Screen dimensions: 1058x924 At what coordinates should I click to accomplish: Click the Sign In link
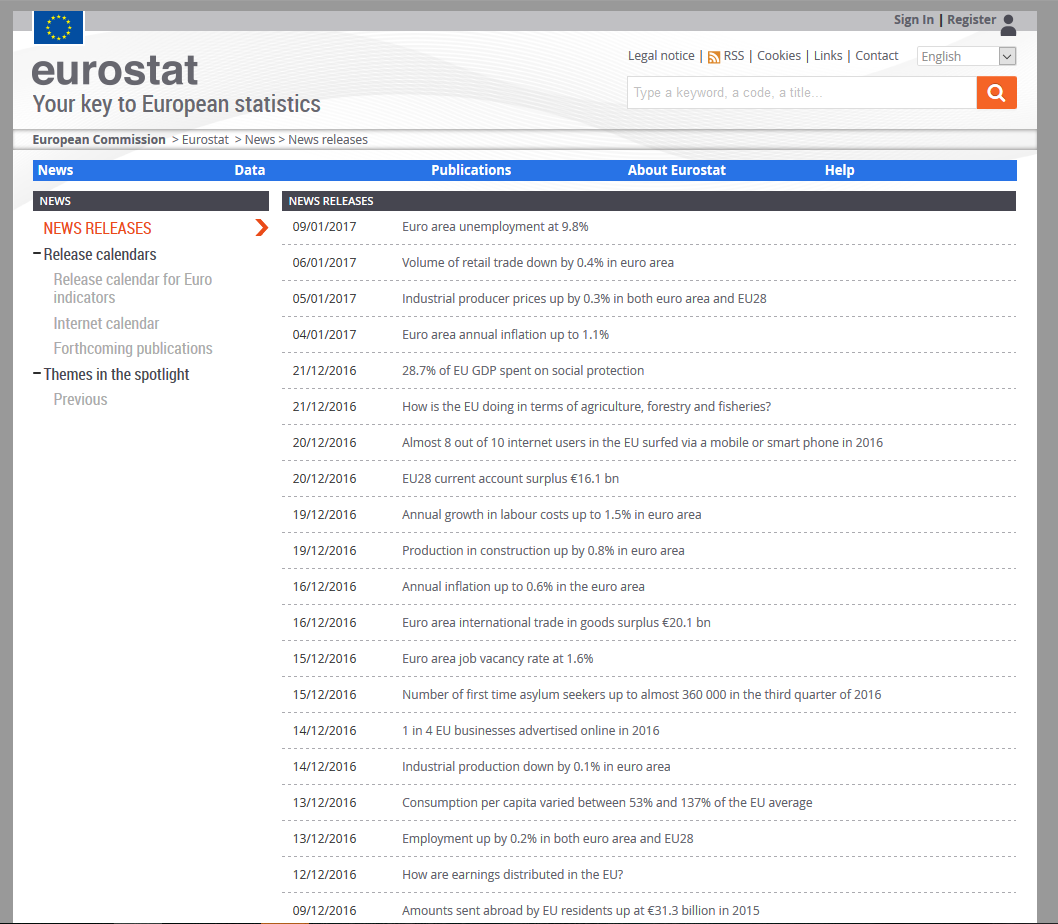coord(914,20)
